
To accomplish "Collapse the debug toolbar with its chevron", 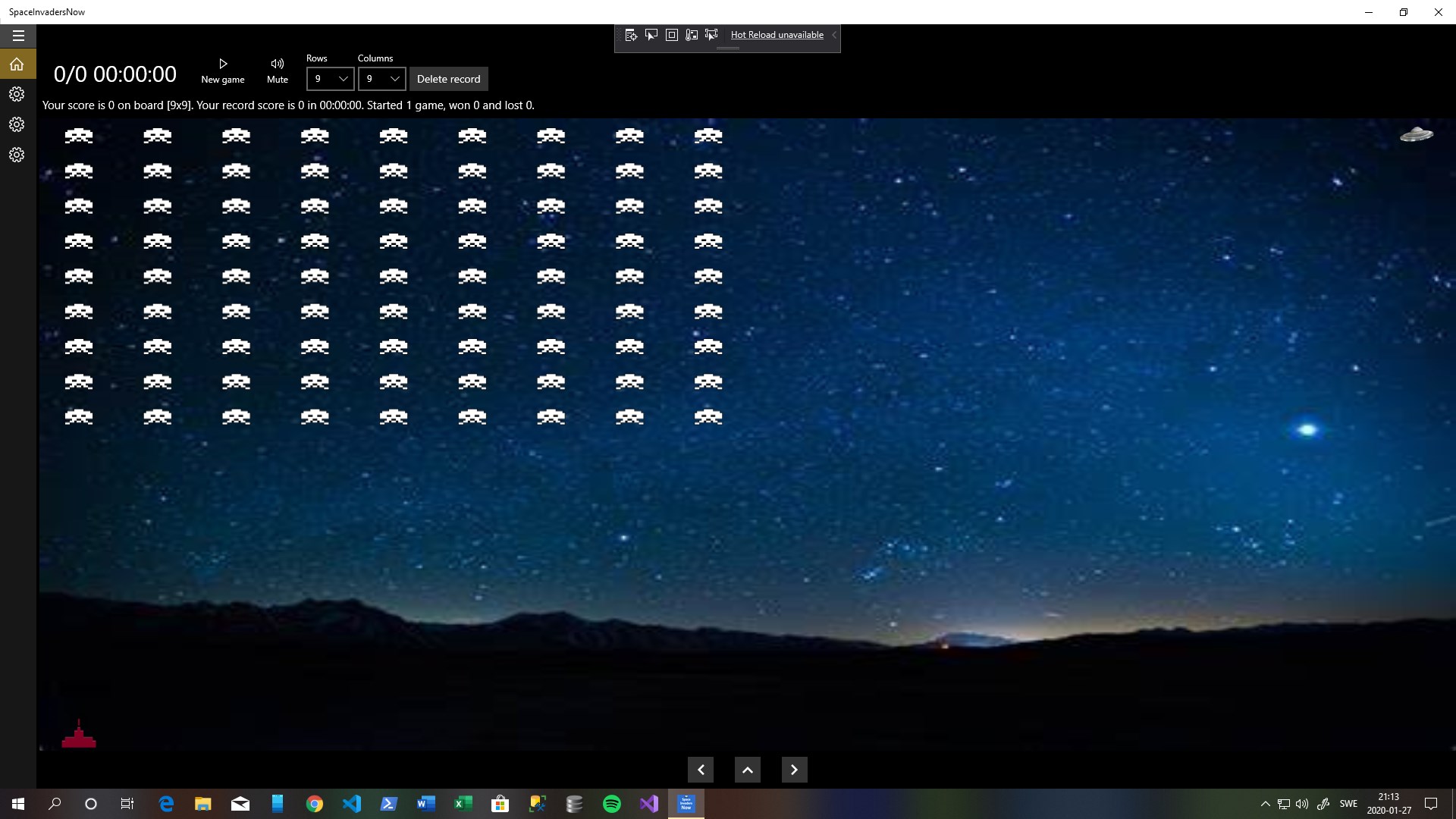I will tap(833, 35).
